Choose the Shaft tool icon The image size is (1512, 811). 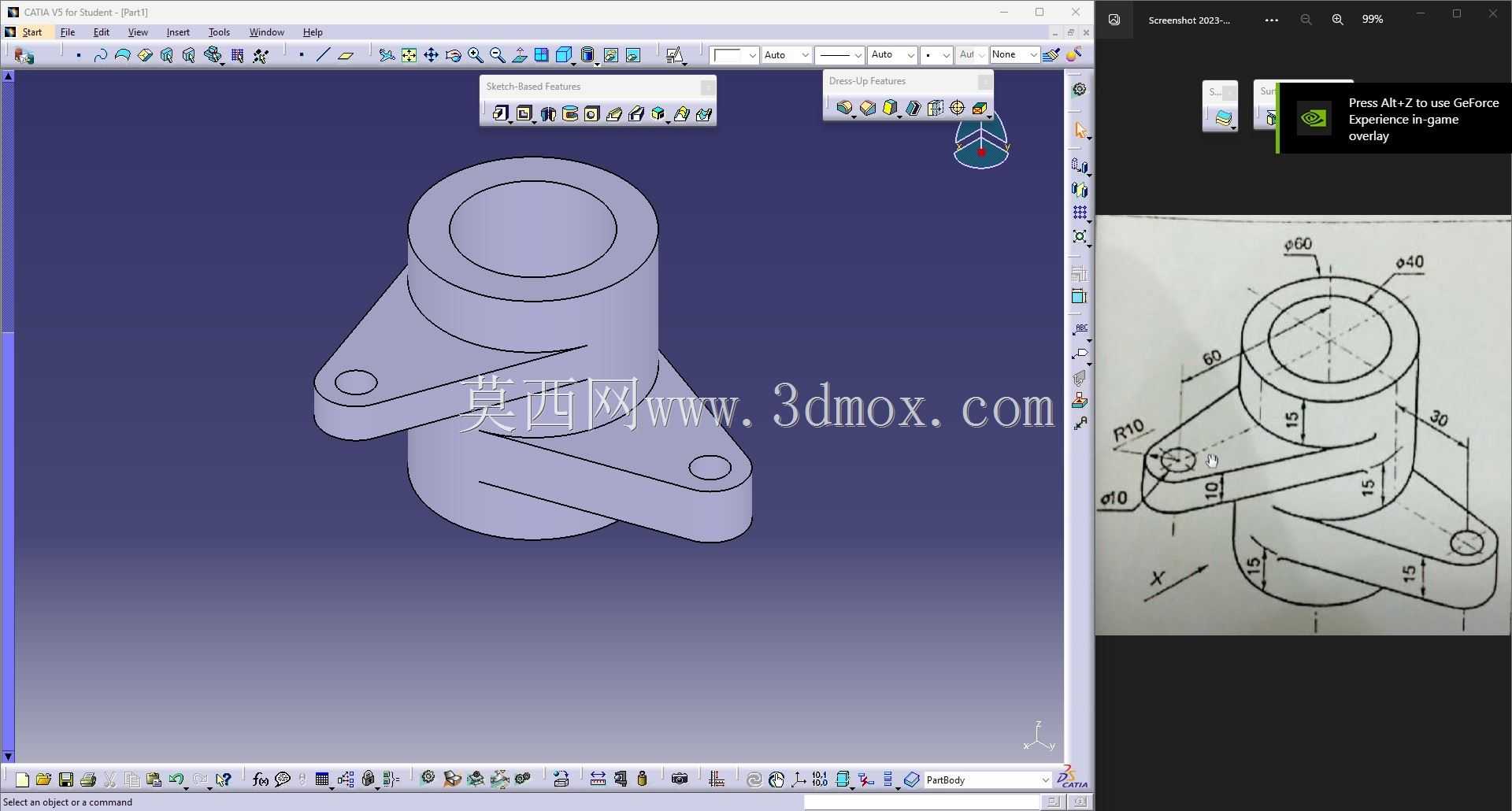[x=548, y=114]
